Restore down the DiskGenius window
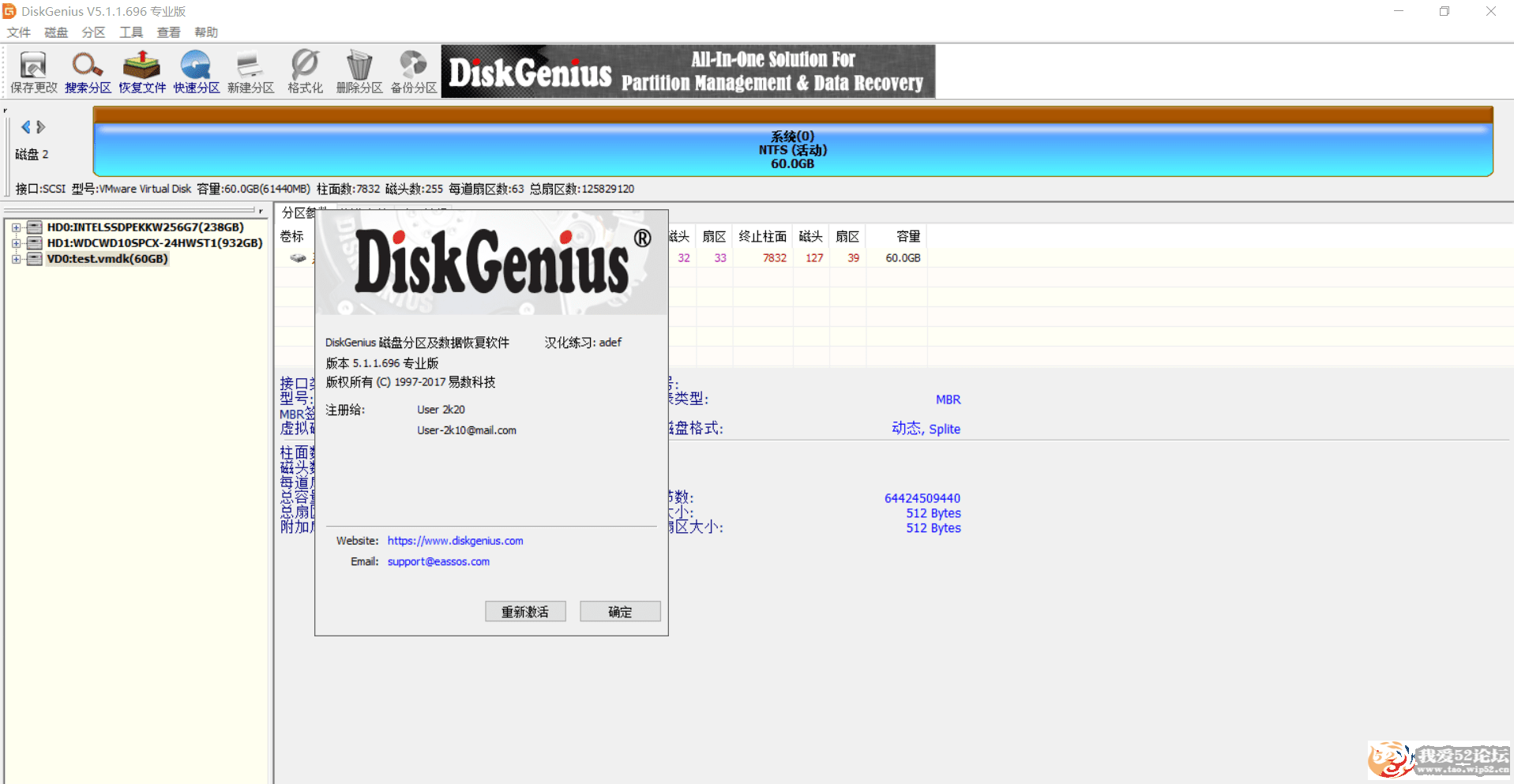 tap(1444, 11)
